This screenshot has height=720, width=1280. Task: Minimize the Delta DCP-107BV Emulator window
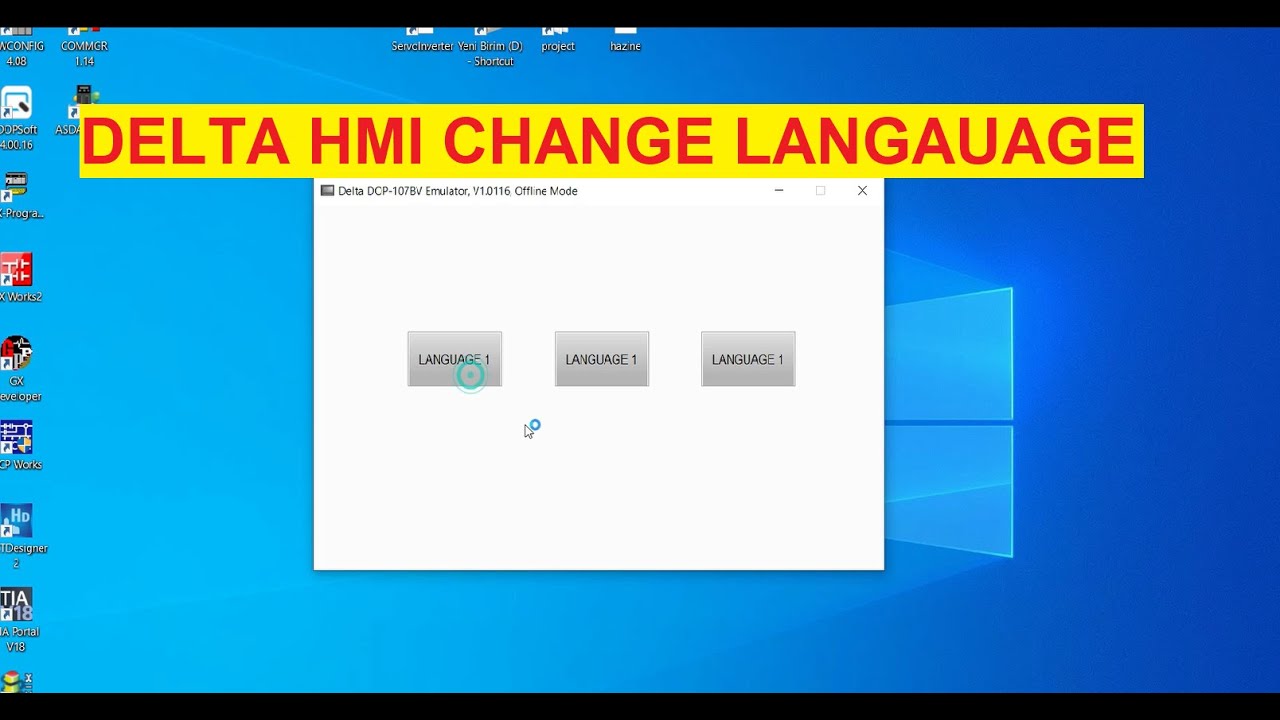[x=779, y=190]
